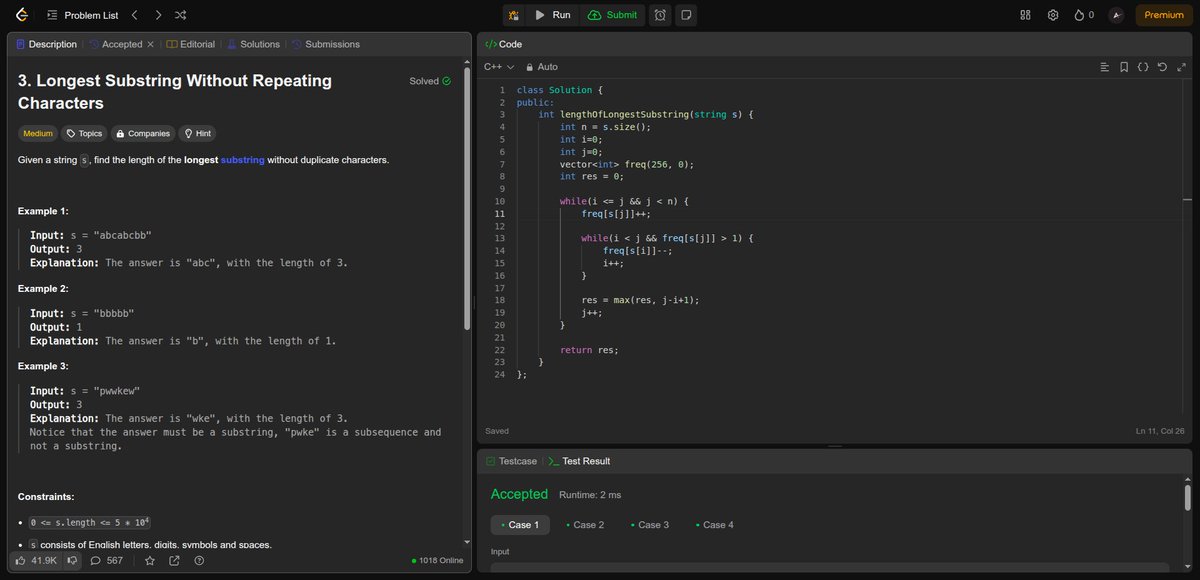Open the 567 comments
Screen dimensions: 1200x580
tap(107, 560)
